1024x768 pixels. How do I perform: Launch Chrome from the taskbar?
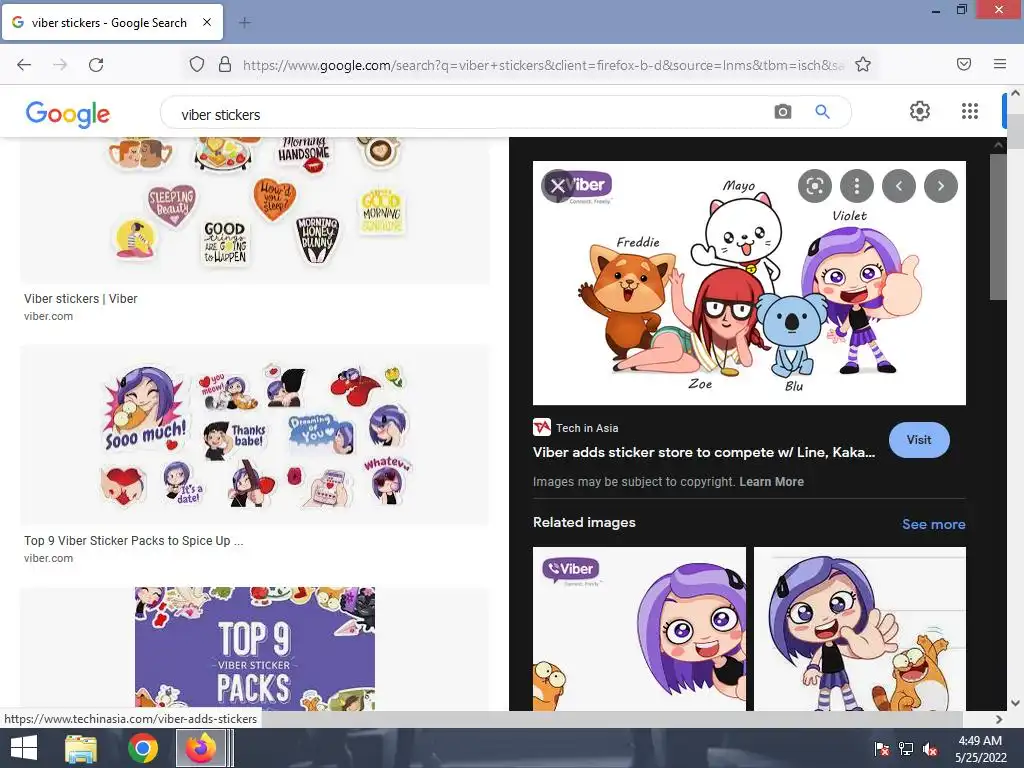pos(142,748)
